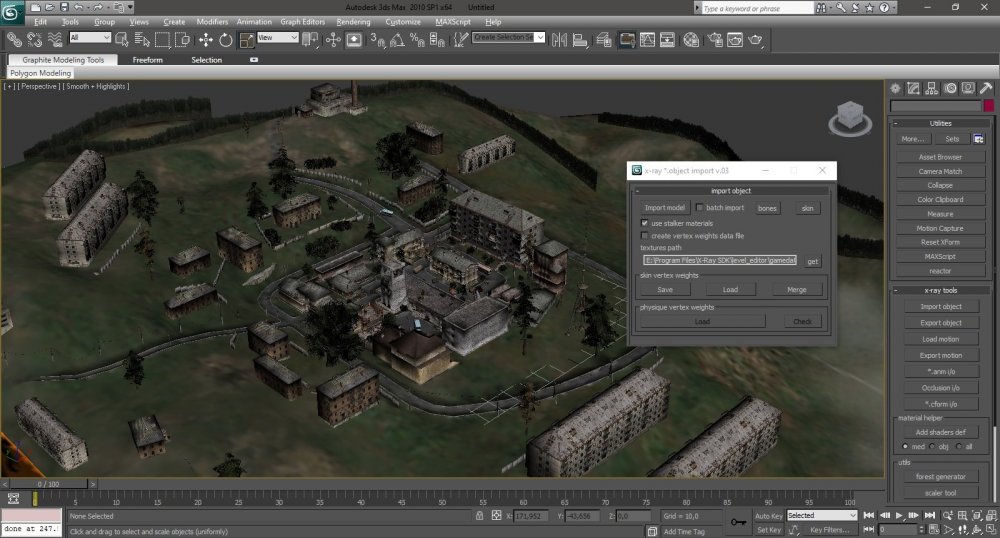Screen dimensions: 1000x538
Task: Select the 'obj' radio button
Action: (933, 446)
